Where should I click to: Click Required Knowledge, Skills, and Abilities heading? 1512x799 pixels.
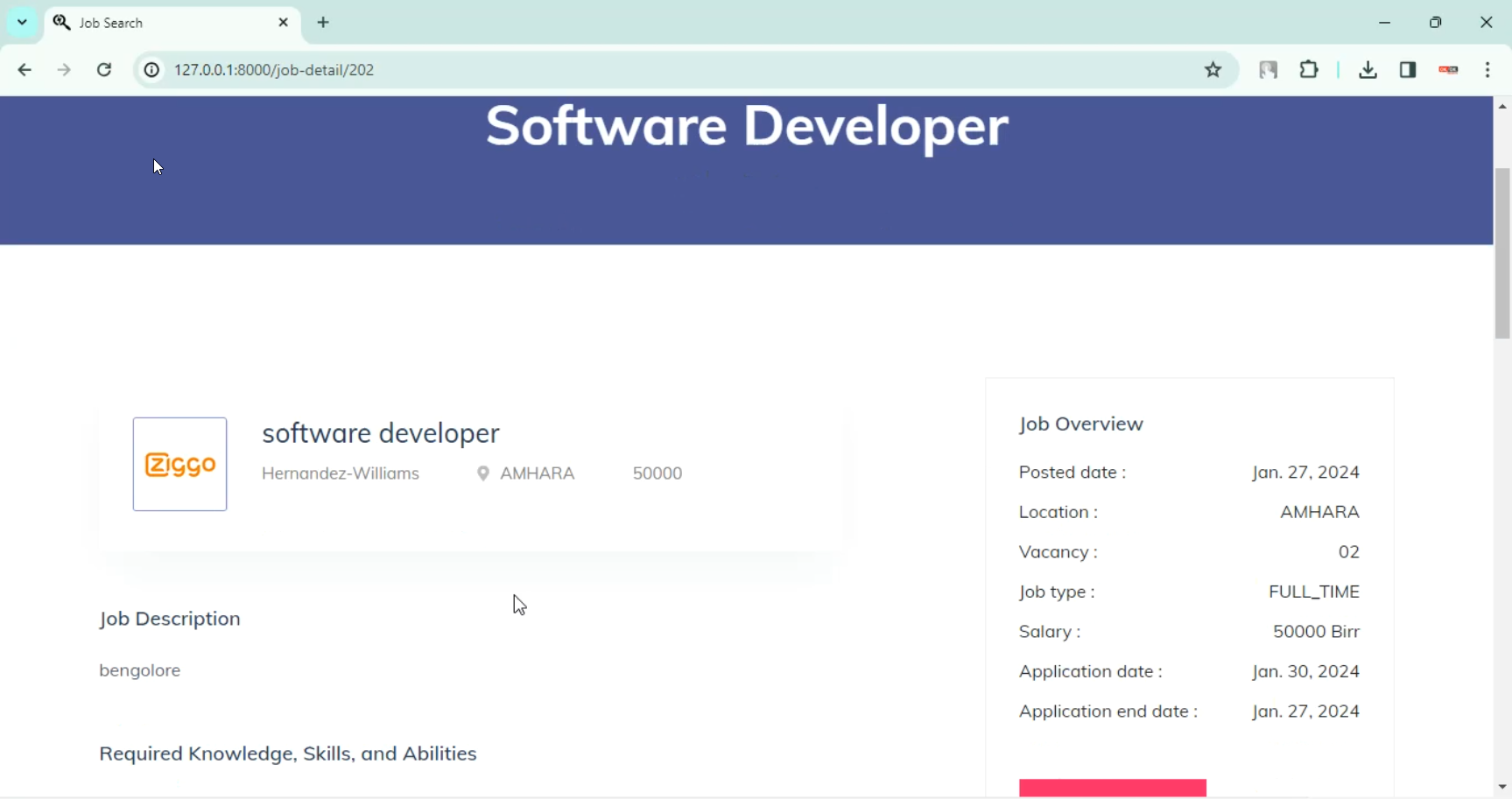pos(288,754)
